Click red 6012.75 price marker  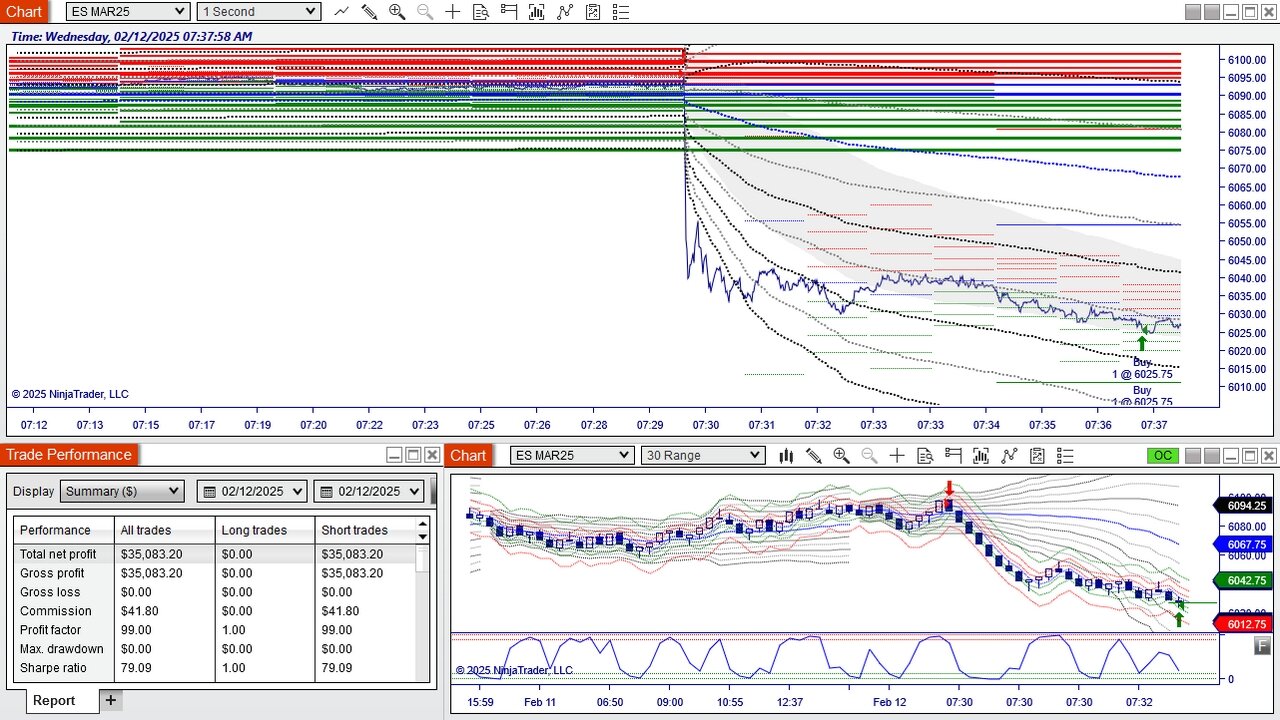pyautogui.click(x=1242, y=624)
